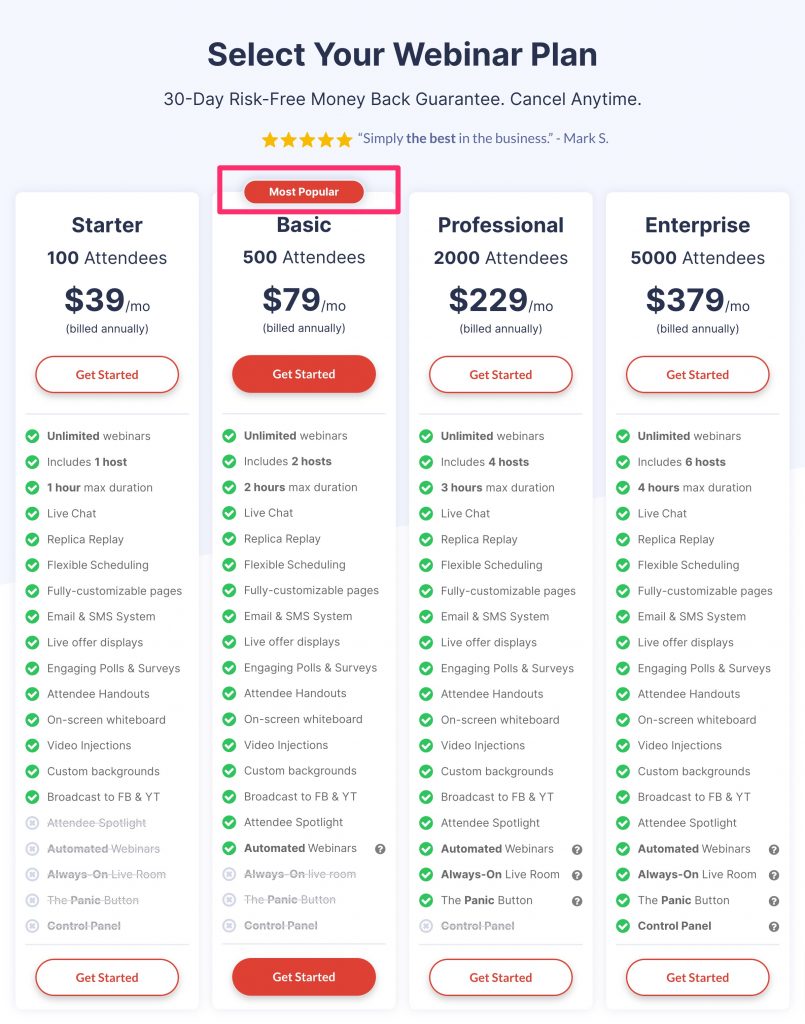Click top Get Started button for Basic
The width and height of the screenshot is (805, 1024).
click(x=304, y=374)
